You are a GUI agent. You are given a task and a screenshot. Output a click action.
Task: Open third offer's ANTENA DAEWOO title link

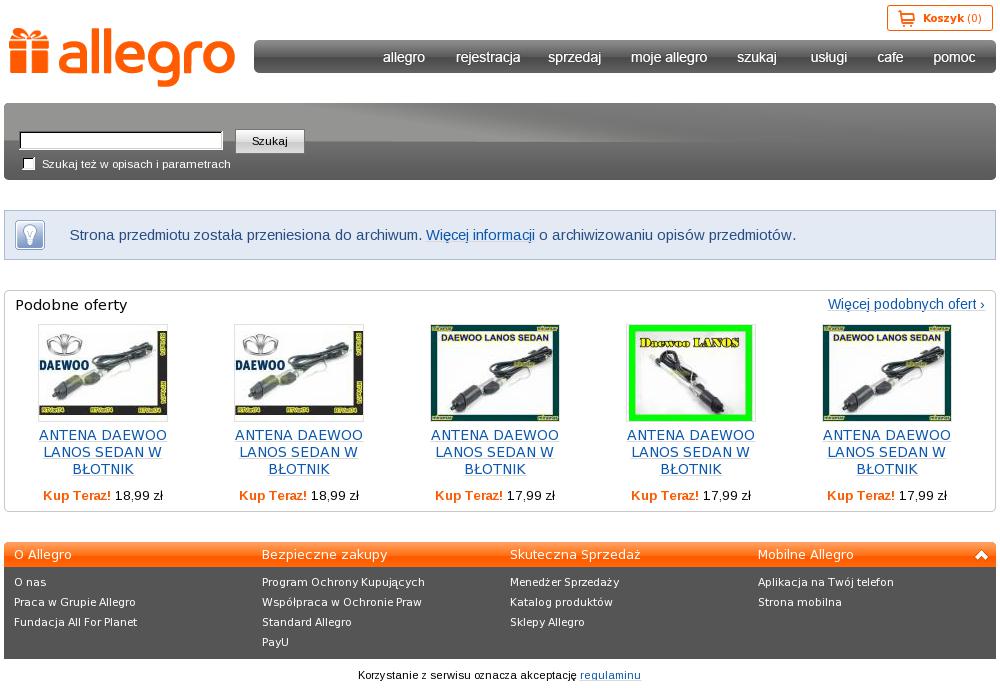495,452
